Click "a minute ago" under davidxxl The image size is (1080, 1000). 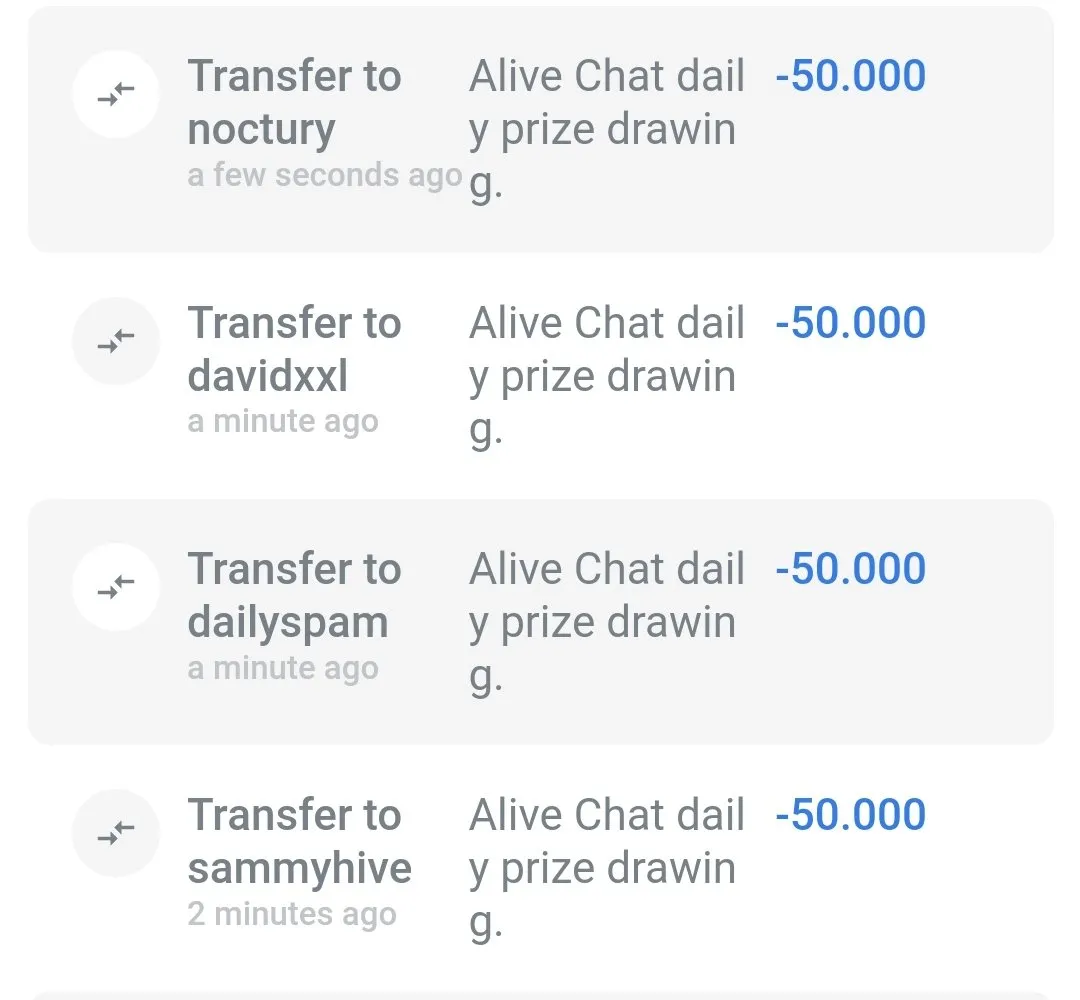[282, 421]
